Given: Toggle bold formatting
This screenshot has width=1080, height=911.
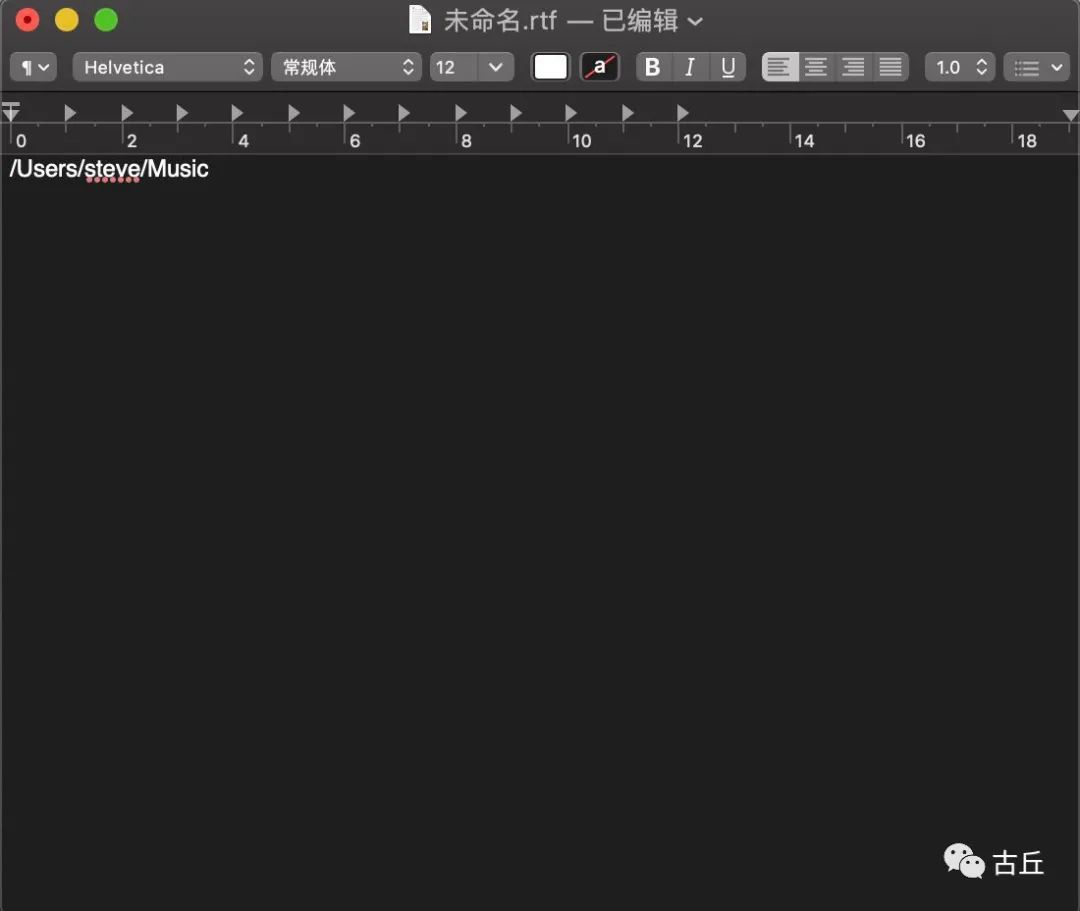Looking at the screenshot, I should tap(653, 67).
